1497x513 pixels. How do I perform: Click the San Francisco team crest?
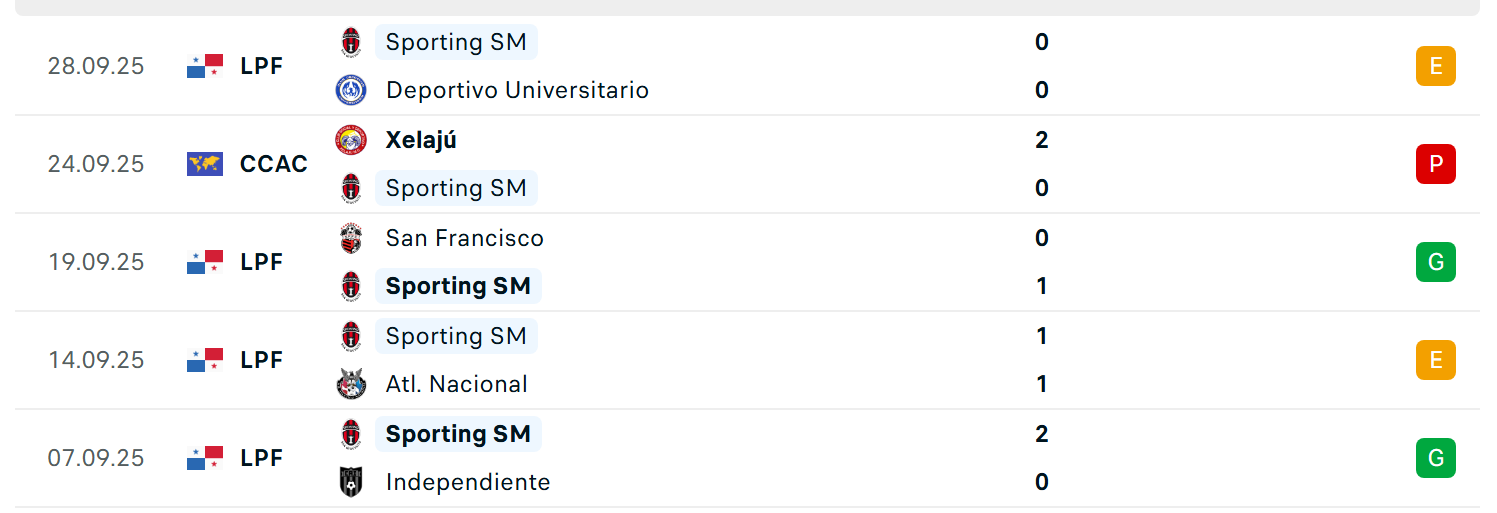point(351,238)
